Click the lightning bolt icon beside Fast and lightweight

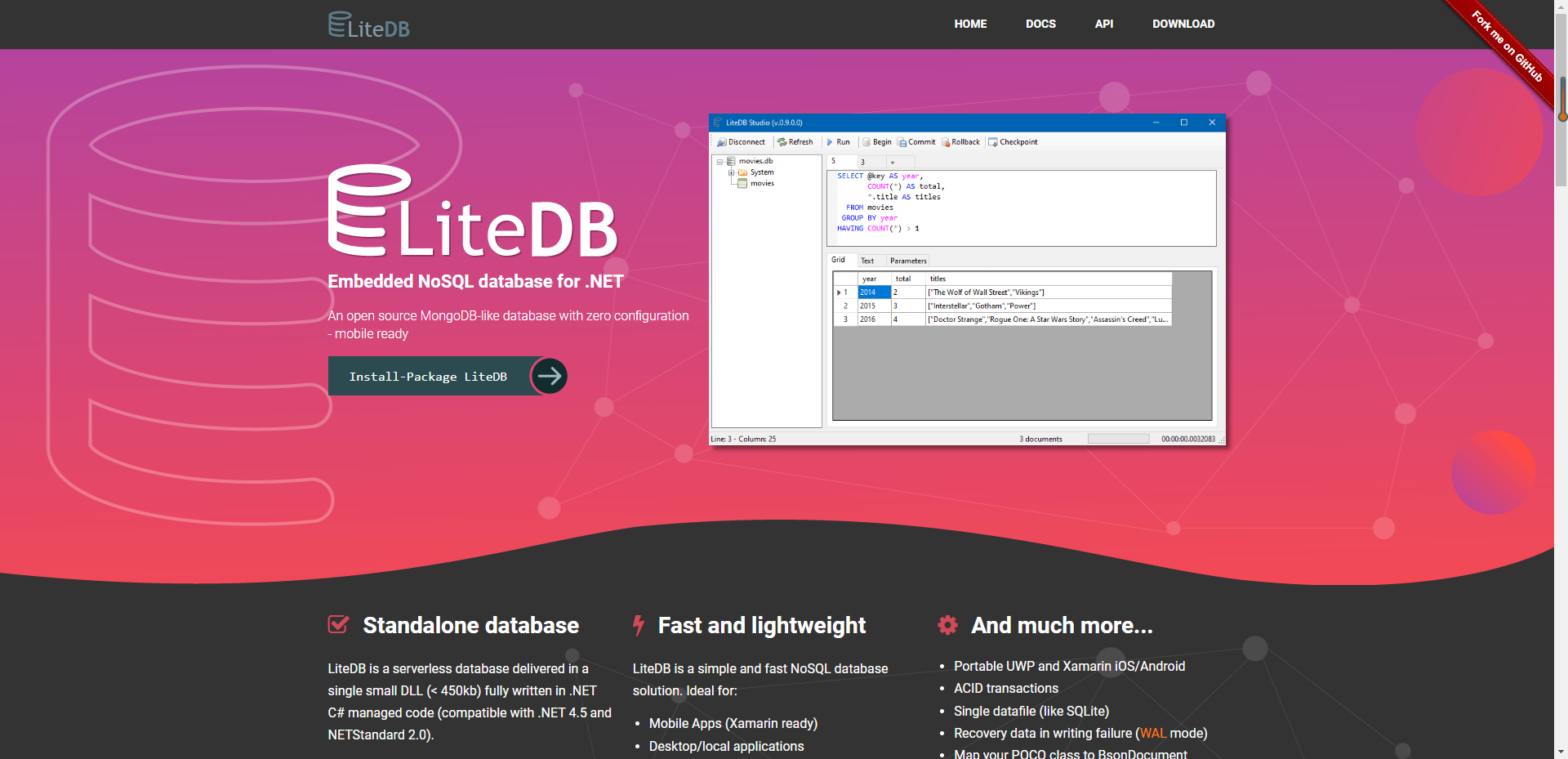coord(639,625)
